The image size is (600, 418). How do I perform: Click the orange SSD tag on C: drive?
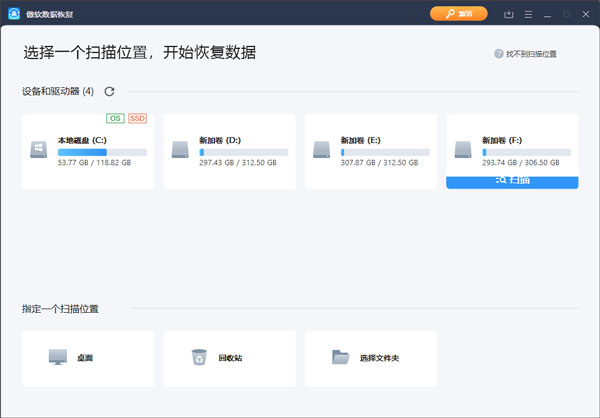click(137, 119)
